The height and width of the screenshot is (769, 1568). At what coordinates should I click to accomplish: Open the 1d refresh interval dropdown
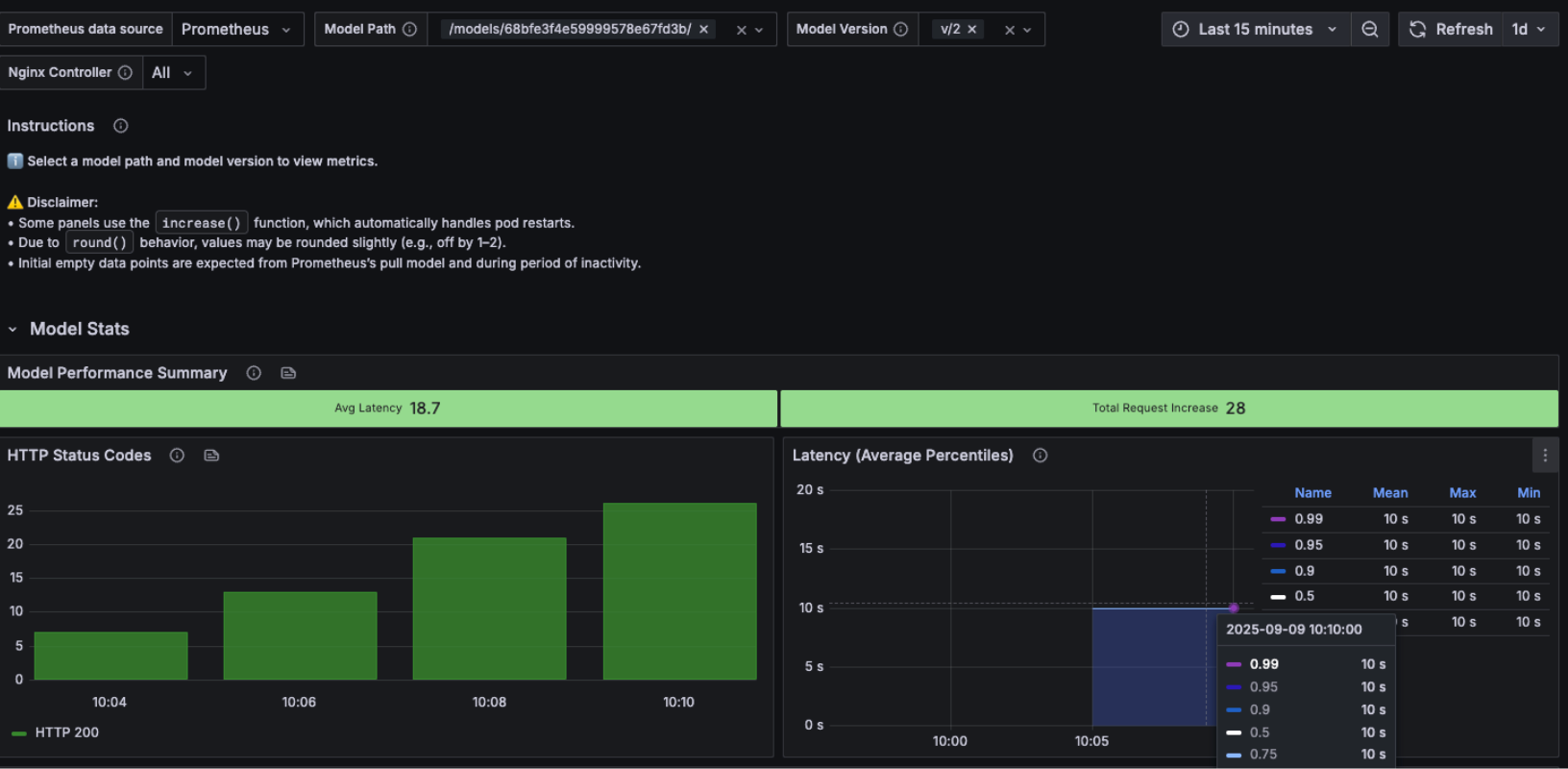[1530, 30]
